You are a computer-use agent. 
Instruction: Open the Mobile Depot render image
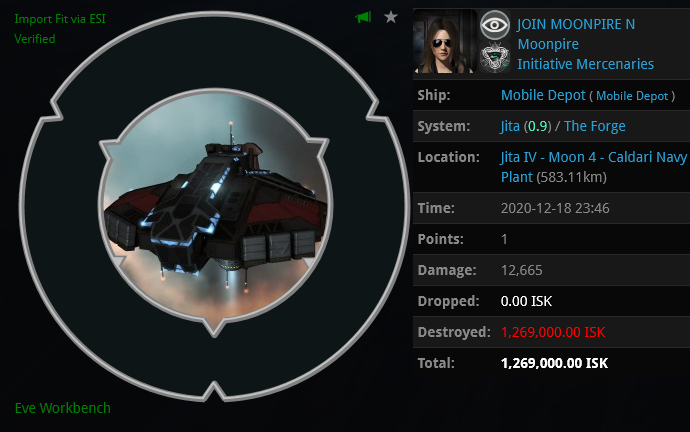215,207
